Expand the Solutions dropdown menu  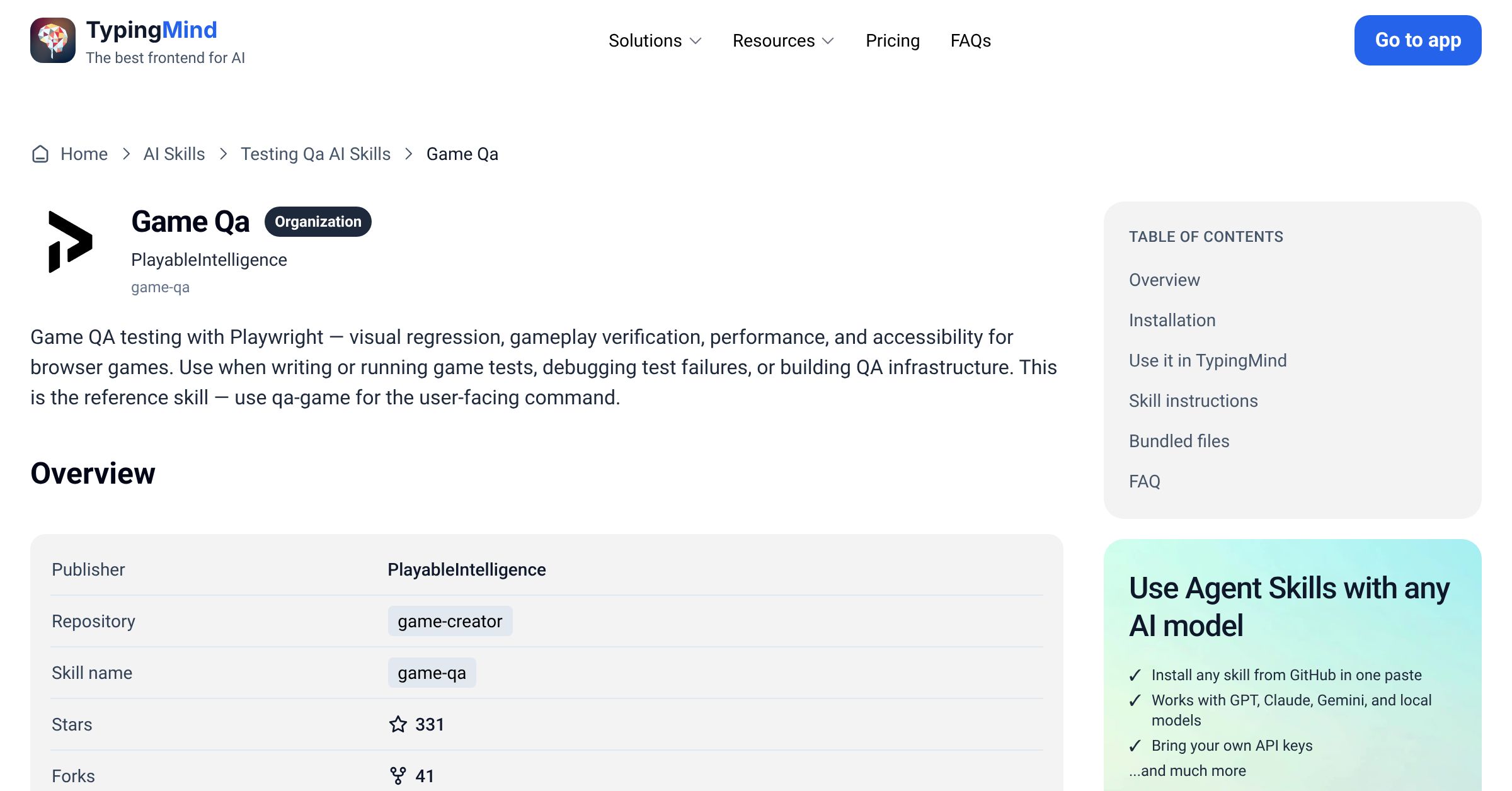click(655, 41)
